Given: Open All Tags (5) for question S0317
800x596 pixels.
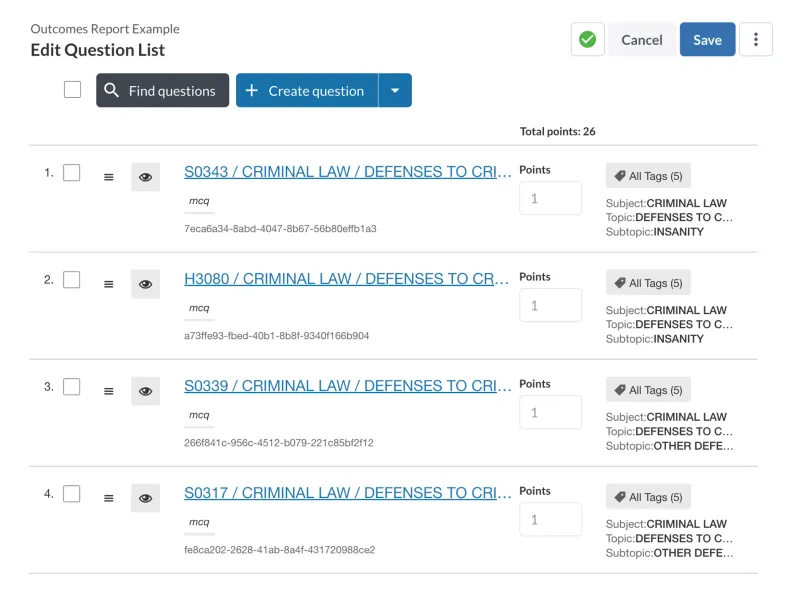Looking at the screenshot, I should (x=648, y=497).
